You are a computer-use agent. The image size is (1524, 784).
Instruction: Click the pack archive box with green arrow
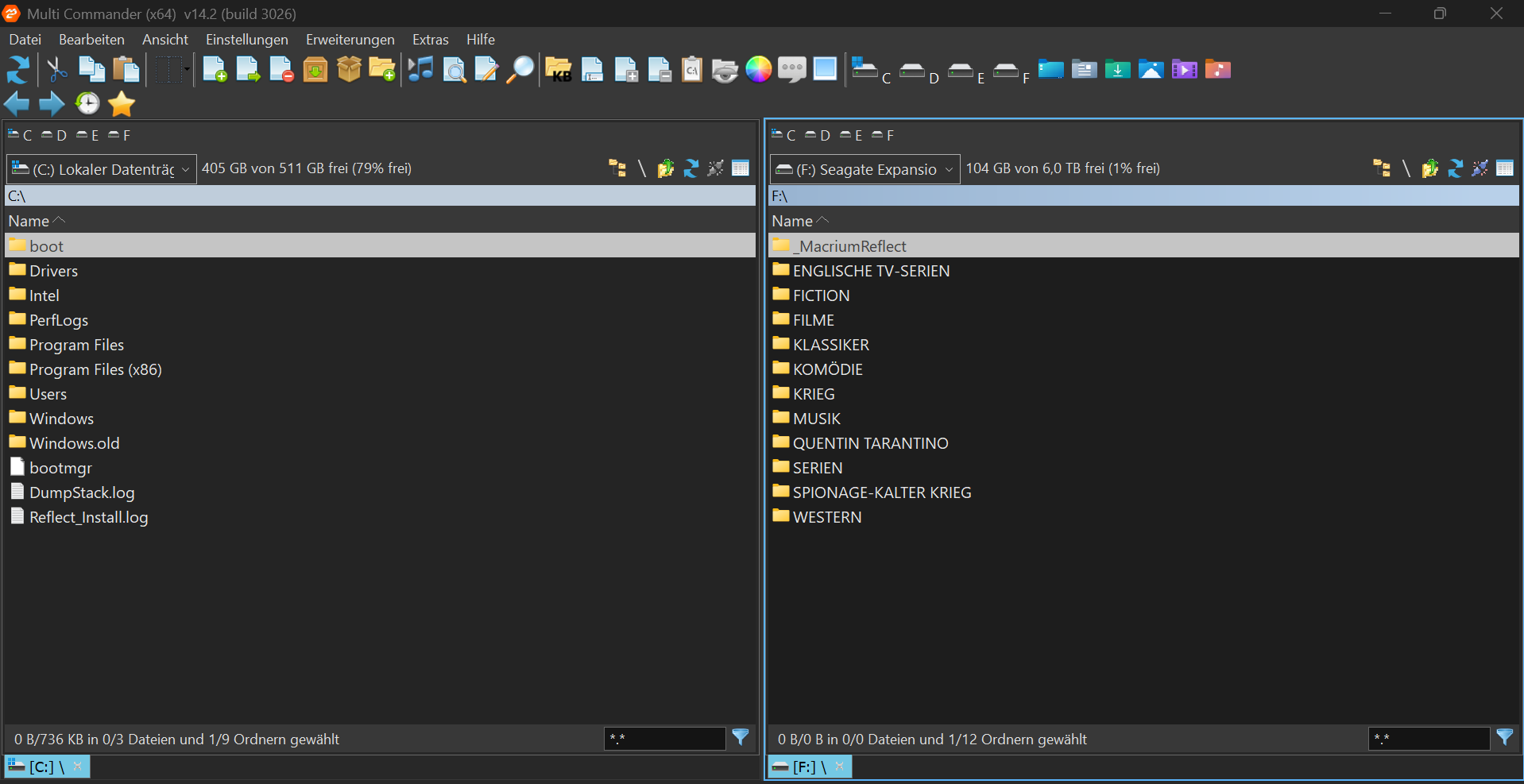click(315, 70)
